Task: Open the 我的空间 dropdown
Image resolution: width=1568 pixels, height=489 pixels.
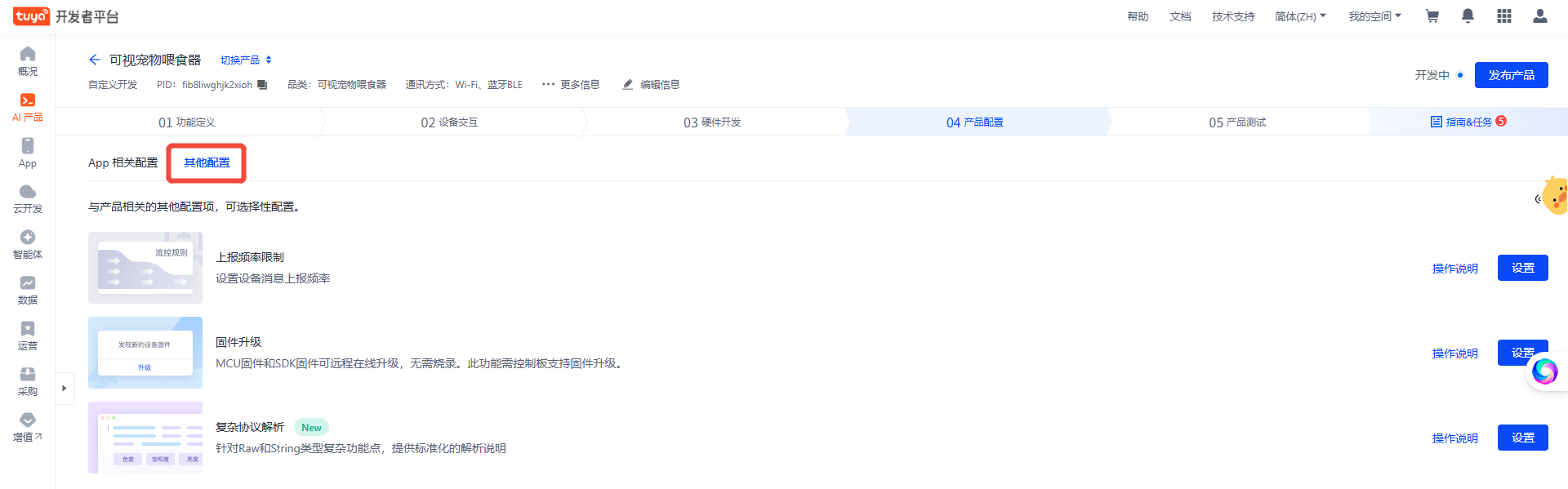Action: (1374, 16)
